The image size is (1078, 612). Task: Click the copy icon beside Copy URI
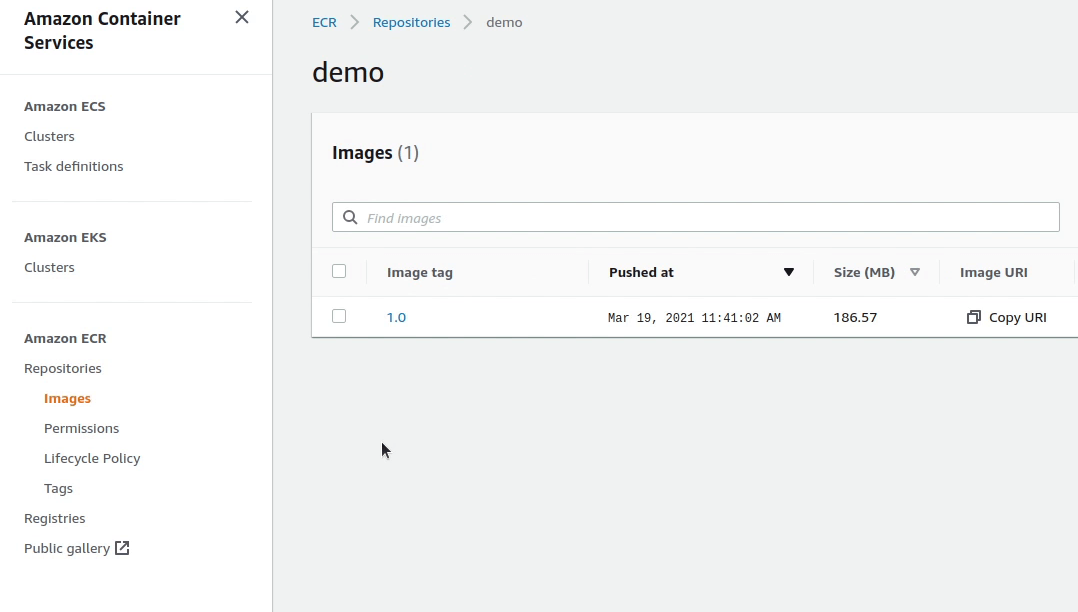[x=973, y=317]
